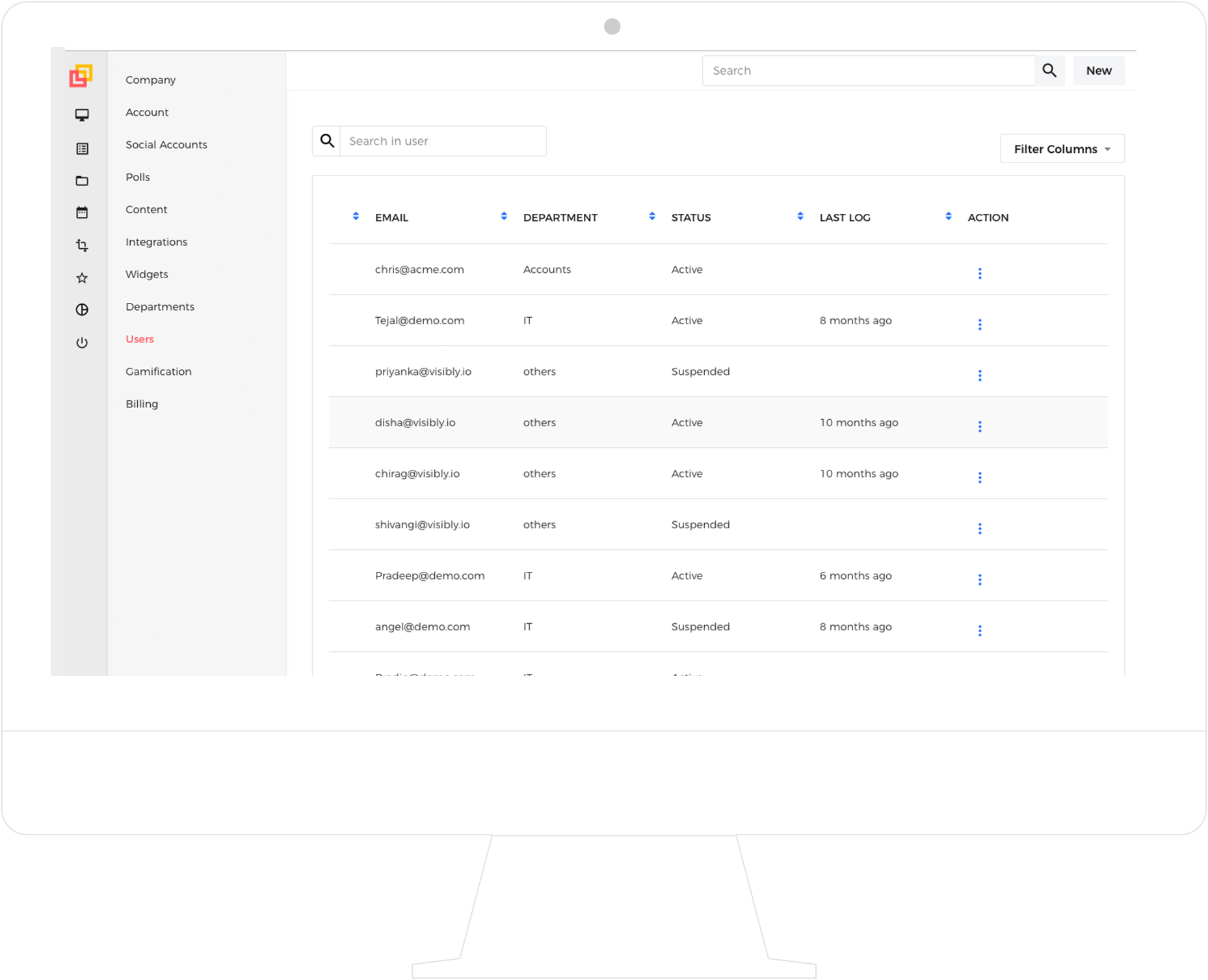This screenshot has height=980, width=1208.
Task: Open action menu for chris@acme.com
Action: [x=980, y=273]
